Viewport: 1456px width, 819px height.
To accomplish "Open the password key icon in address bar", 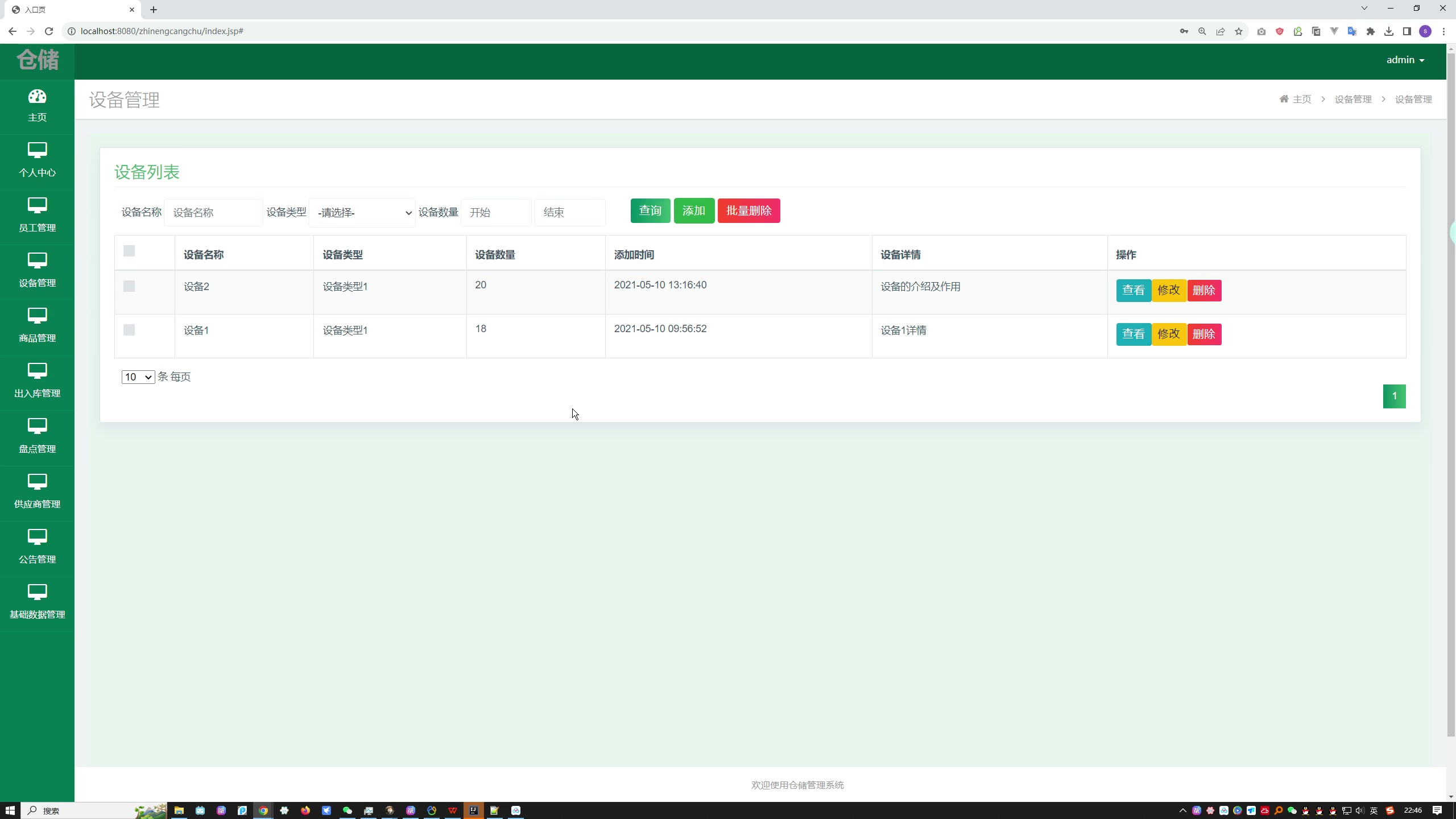I will 1184,31.
